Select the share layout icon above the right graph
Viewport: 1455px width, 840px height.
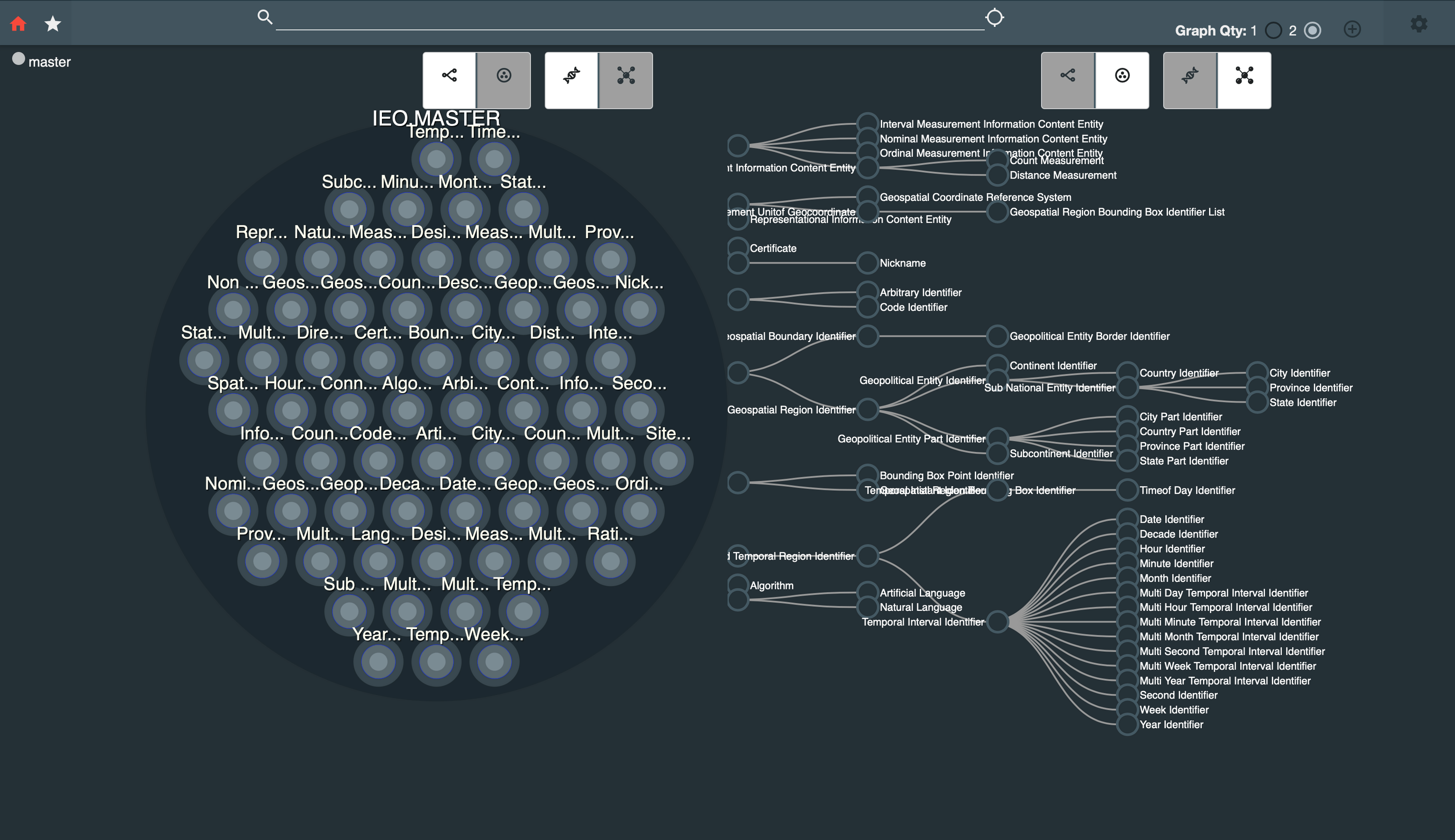(x=1069, y=75)
